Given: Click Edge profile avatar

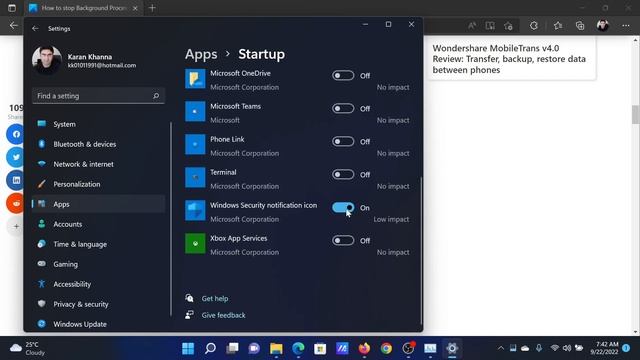Looking at the screenshot, I should 603,26.
